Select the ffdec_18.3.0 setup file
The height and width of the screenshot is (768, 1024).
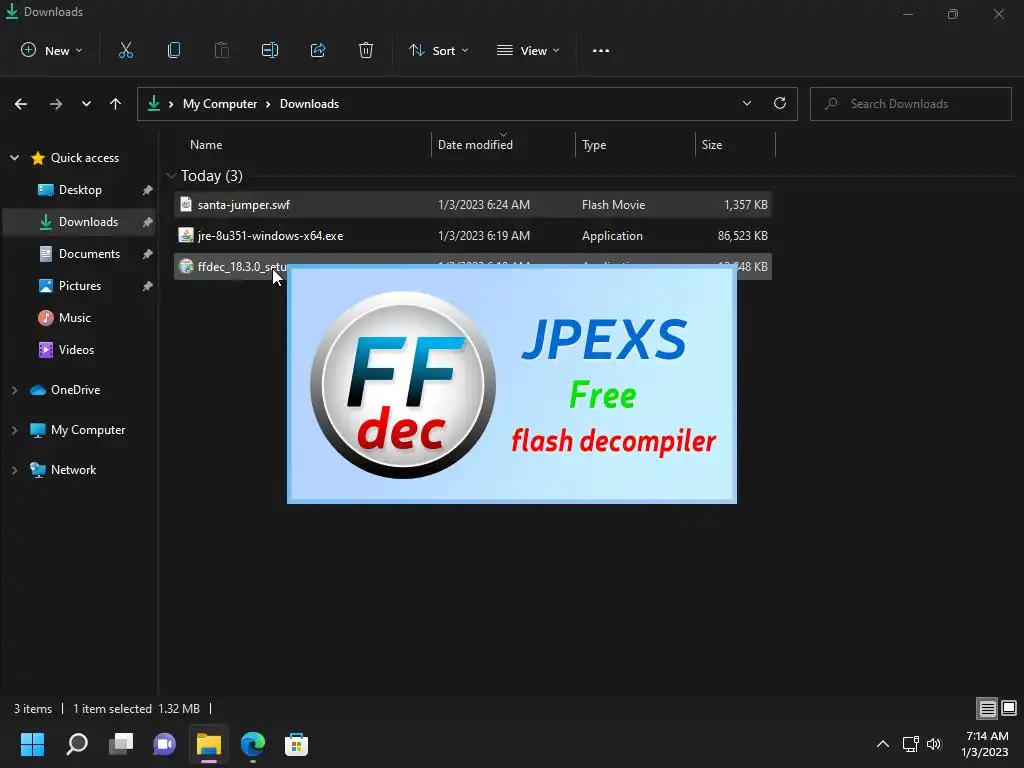473,266
